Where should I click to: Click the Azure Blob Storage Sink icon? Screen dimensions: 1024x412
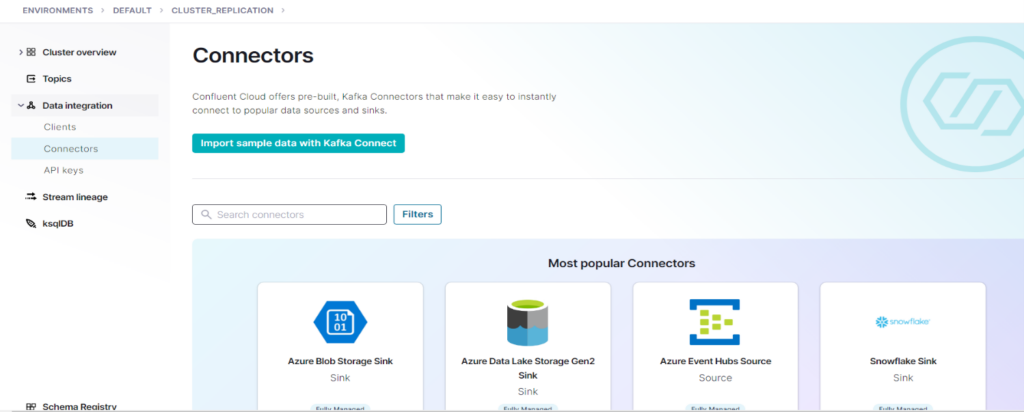point(340,321)
